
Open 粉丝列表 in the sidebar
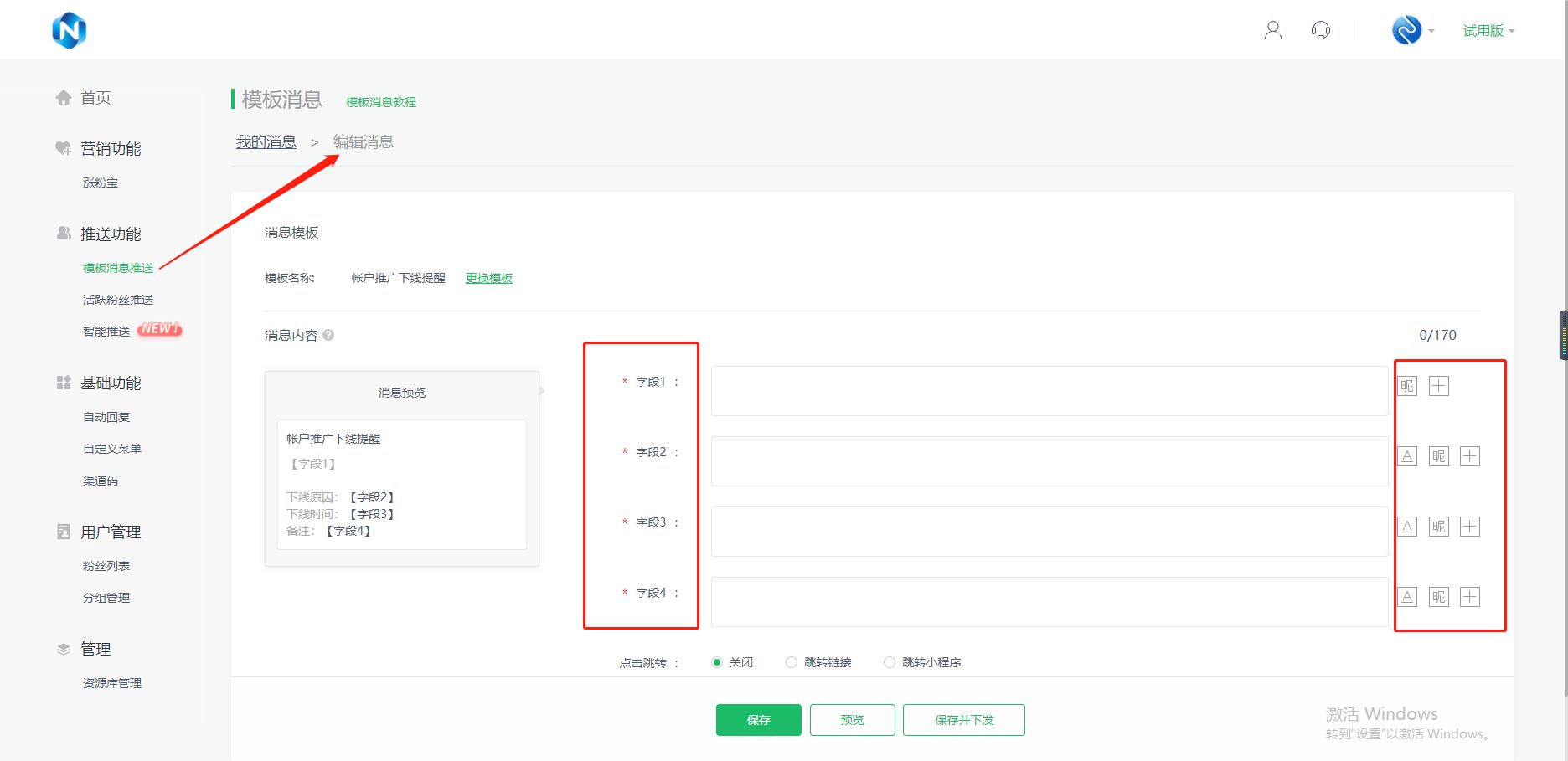tap(106, 566)
